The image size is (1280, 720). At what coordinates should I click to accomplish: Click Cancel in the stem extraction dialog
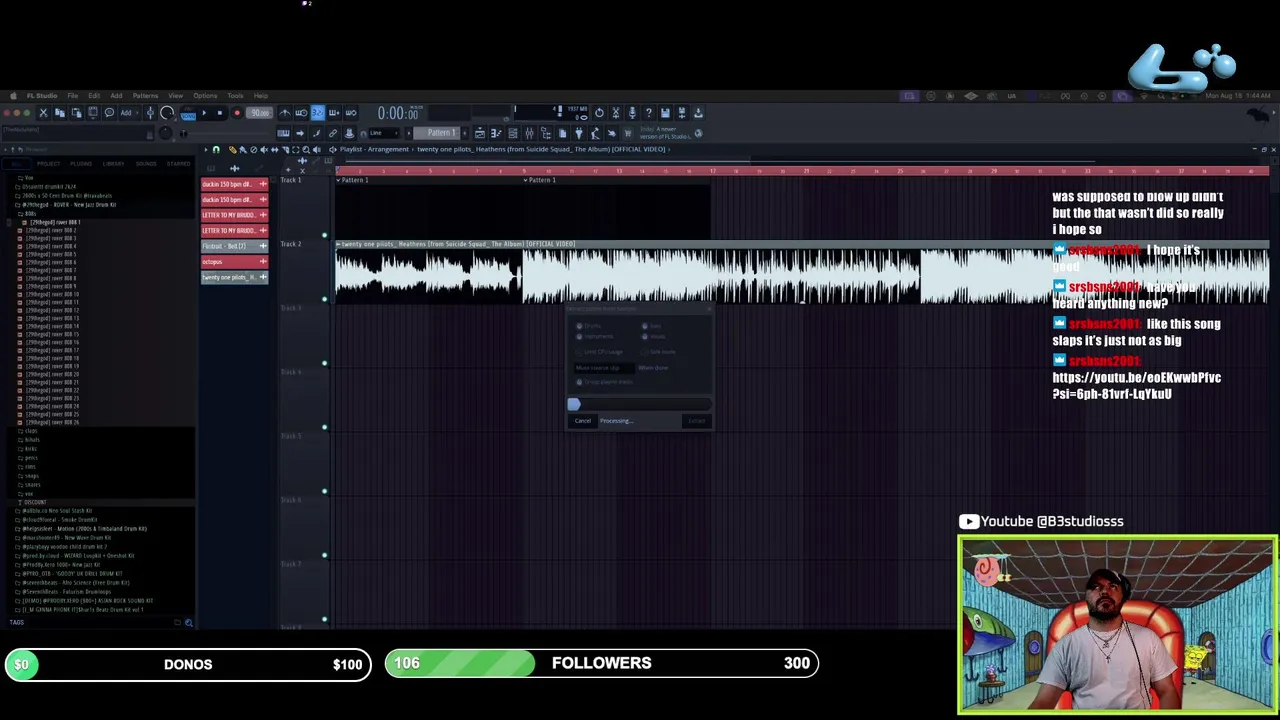tap(583, 421)
